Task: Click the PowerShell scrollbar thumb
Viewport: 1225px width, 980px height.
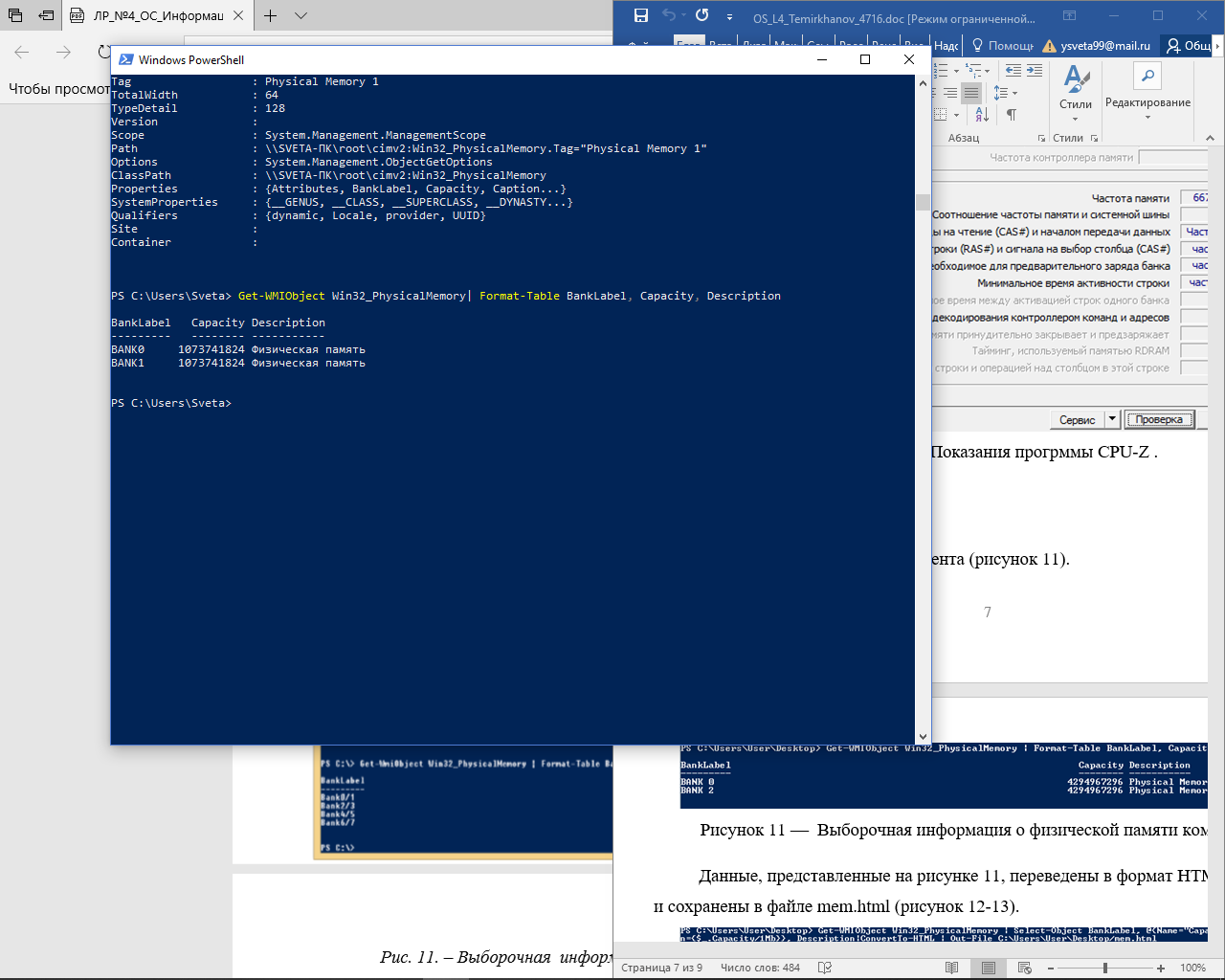Action: 923,202
